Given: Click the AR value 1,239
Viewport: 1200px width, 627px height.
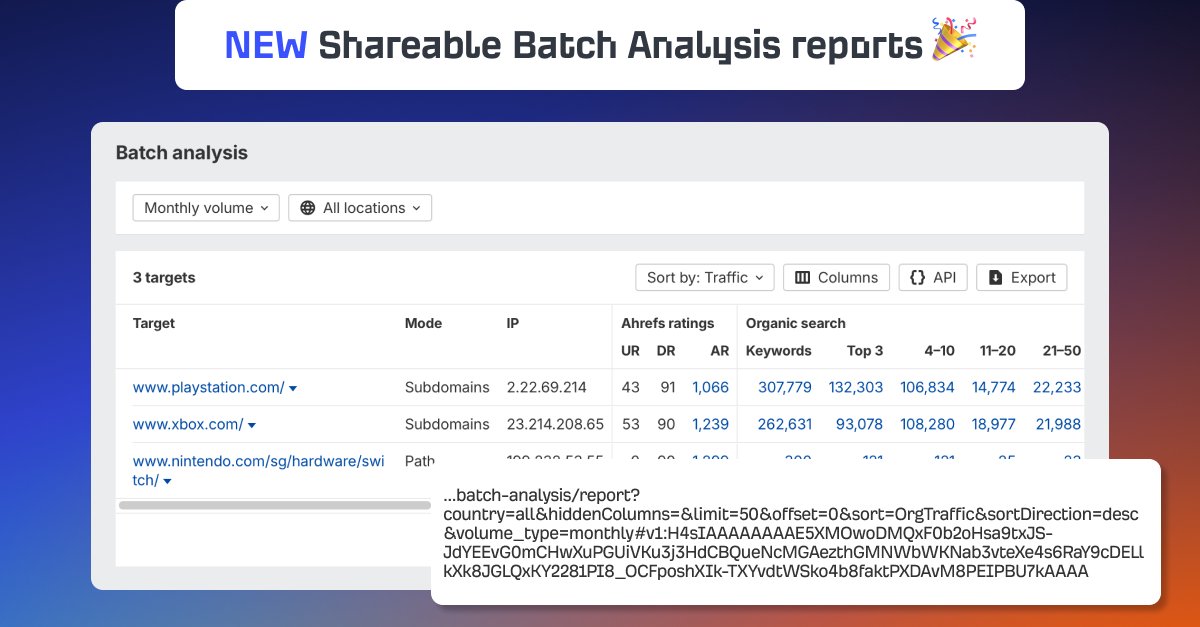Looking at the screenshot, I should click(x=710, y=424).
